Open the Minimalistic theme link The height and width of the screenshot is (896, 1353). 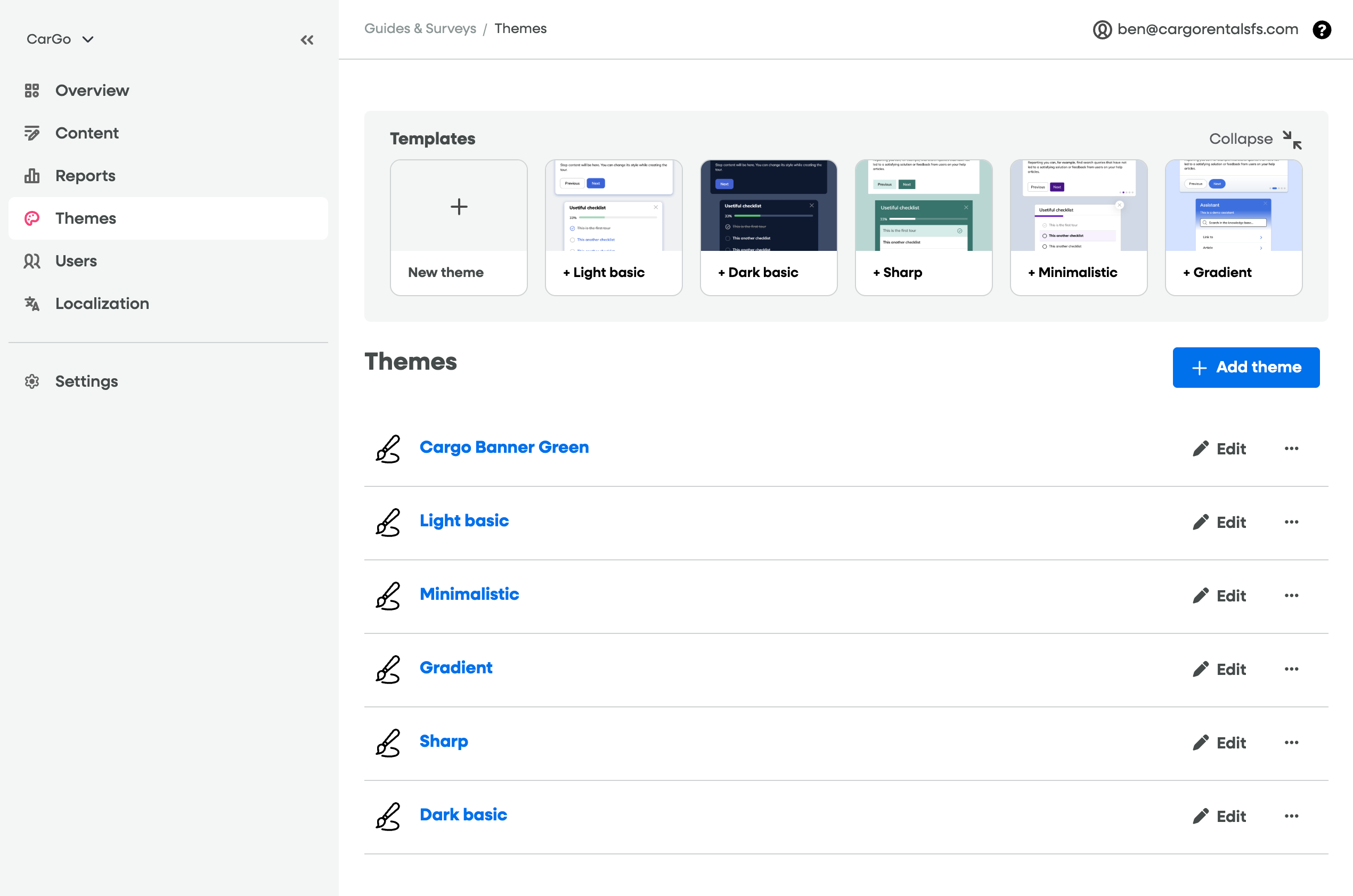click(x=469, y=594)
